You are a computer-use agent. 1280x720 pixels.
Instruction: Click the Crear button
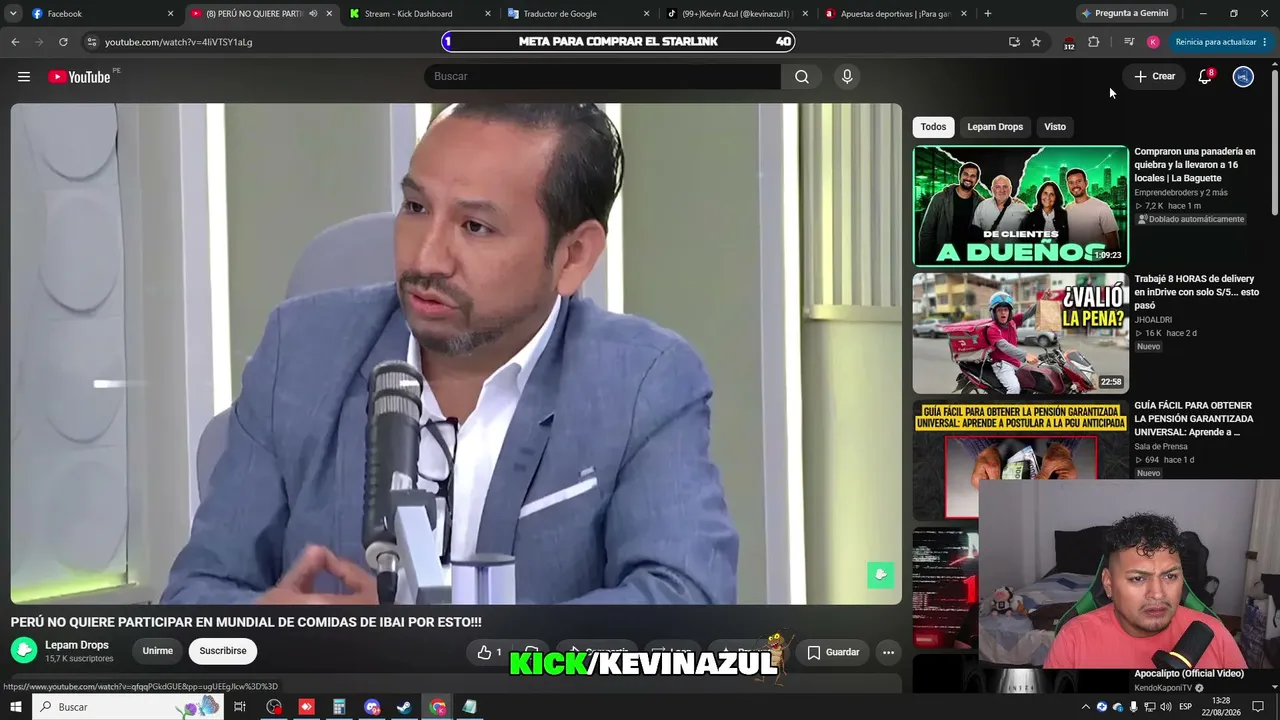click(x=1154, y=77)
